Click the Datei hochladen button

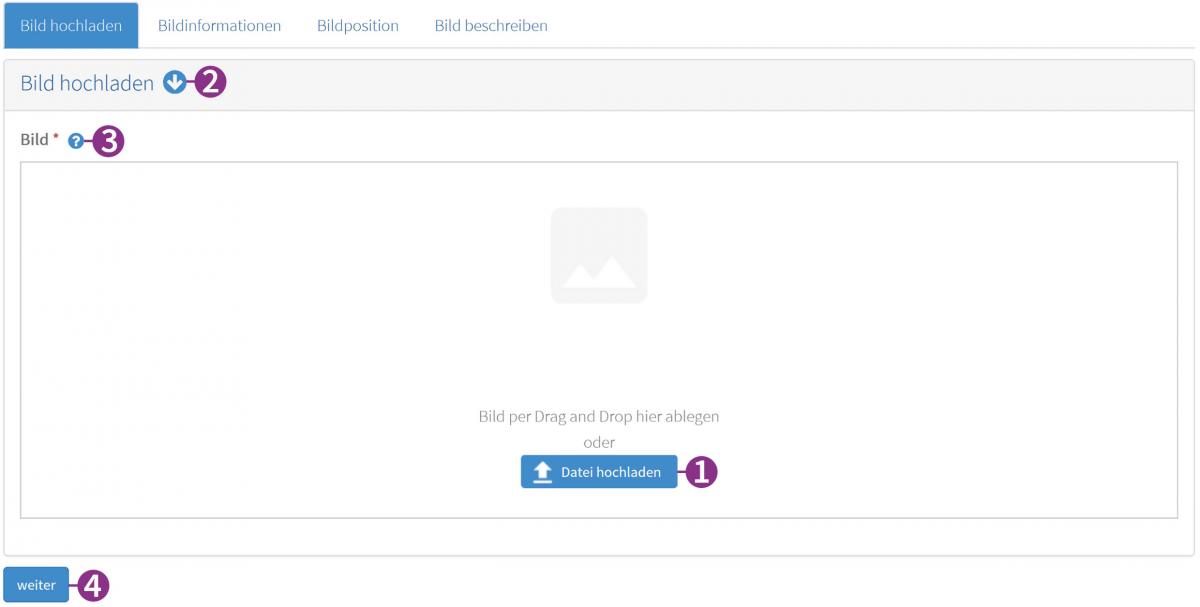point(599,472)
